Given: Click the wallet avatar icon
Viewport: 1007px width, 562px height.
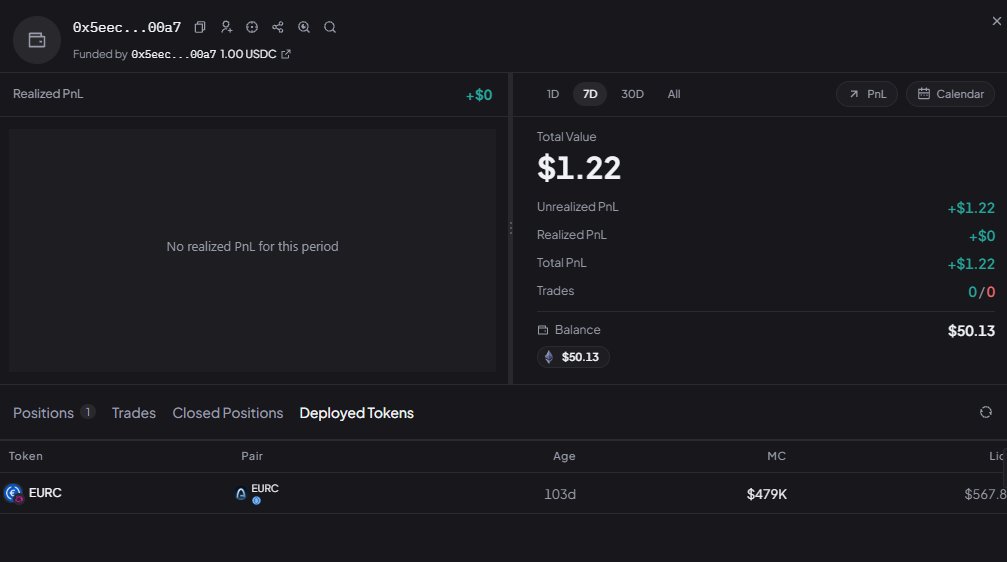Looking at the screenshot, I should (x=37, y=40).
